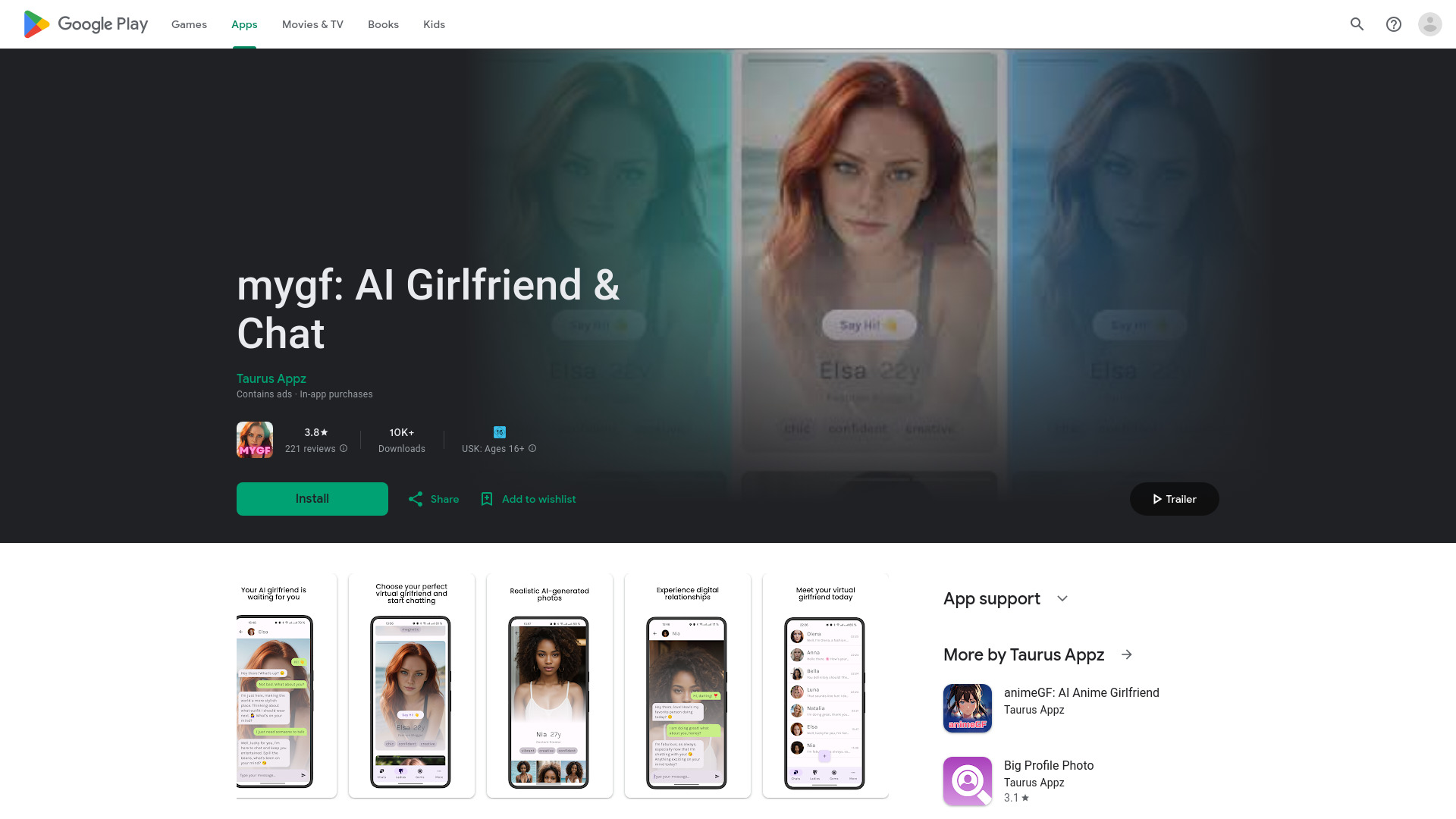
Task: Click the content rating info icon
Action: point(532,448)
